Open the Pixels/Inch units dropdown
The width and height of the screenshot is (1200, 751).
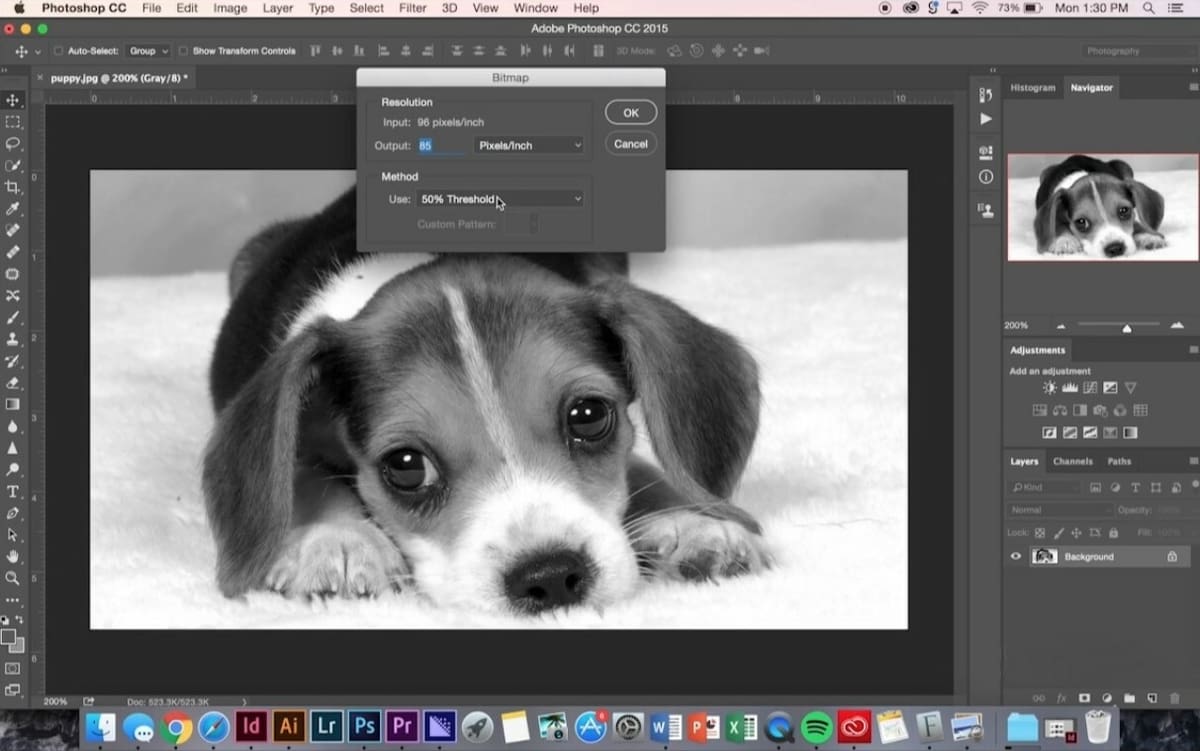pyautogui.click(x=528, y=145)
